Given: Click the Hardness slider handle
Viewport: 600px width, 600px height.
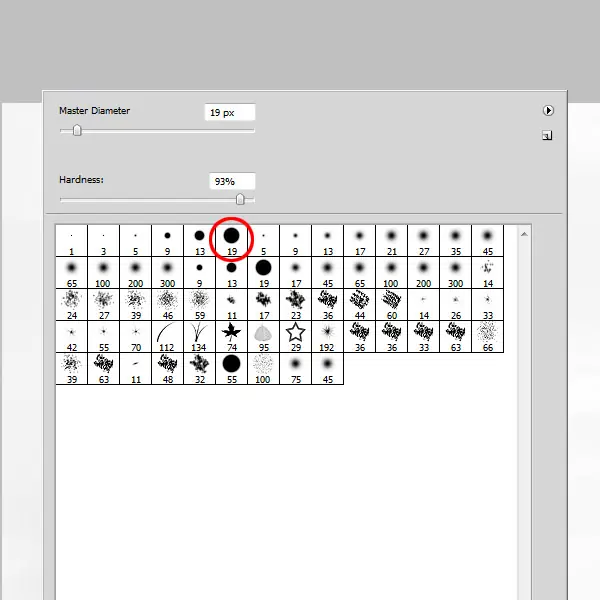Looking at the screenshot, I should 240,199.
